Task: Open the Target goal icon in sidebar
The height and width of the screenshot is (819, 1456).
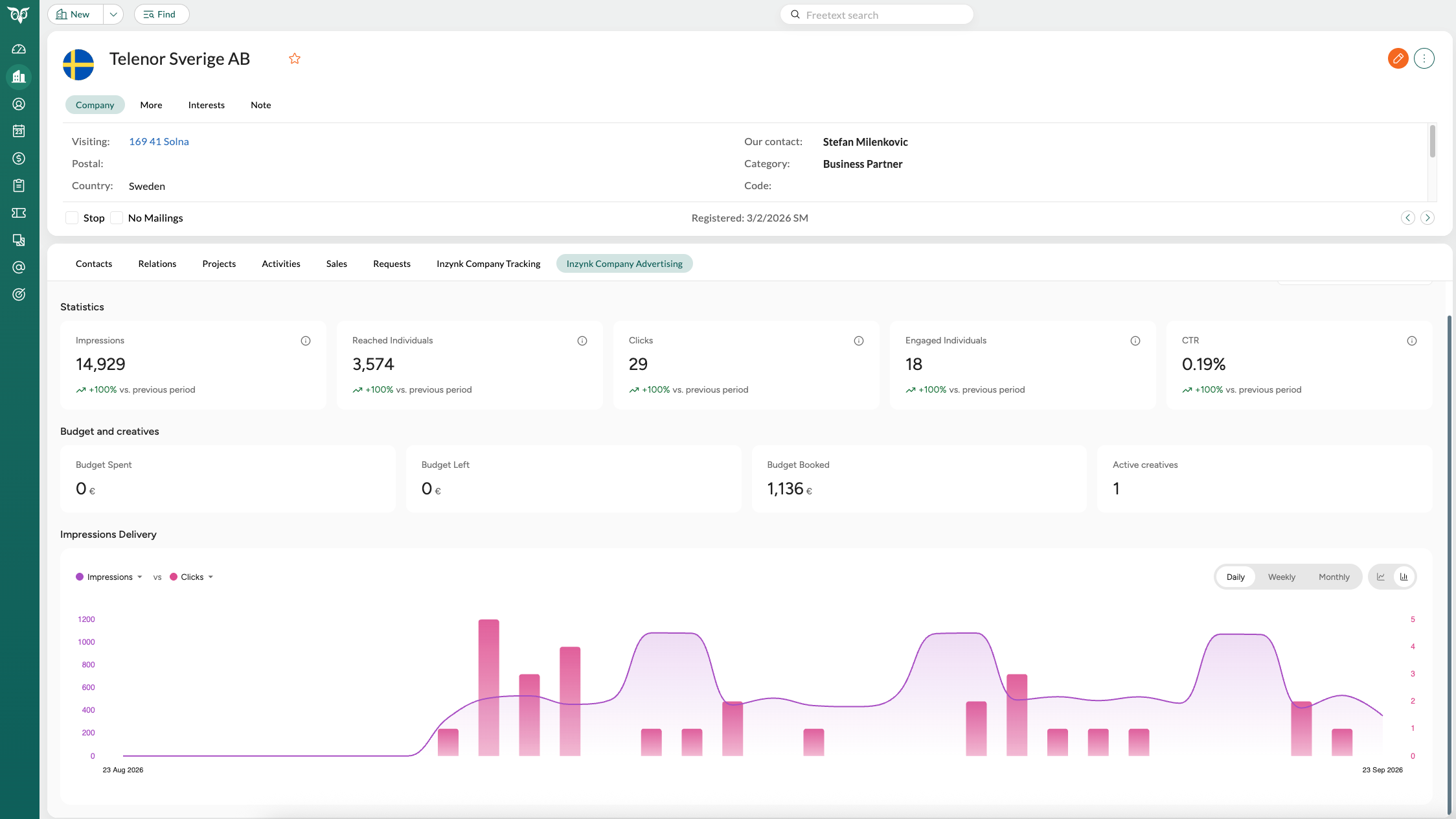Action: 19,295
